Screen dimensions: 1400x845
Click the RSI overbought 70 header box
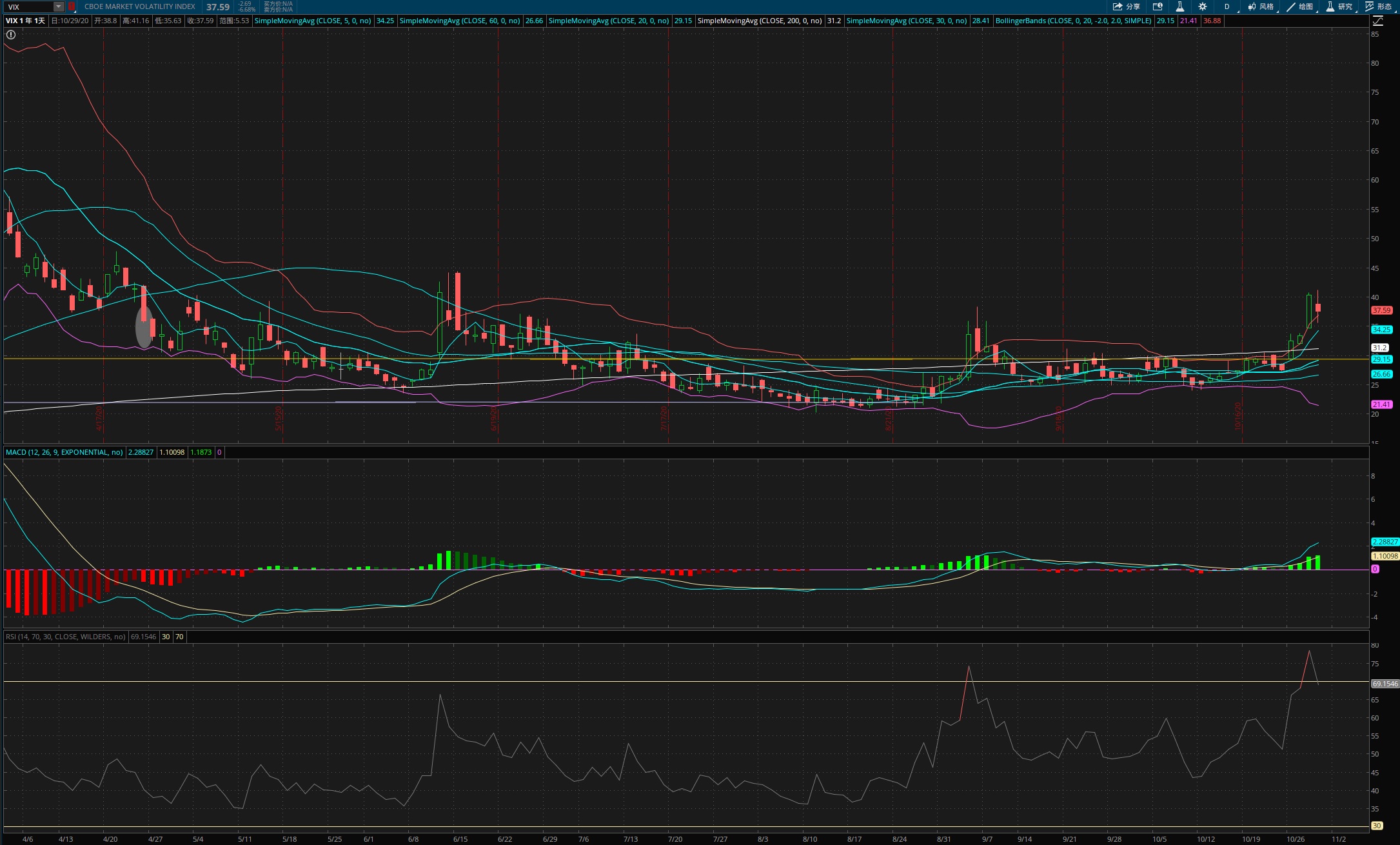coord(179,637)
